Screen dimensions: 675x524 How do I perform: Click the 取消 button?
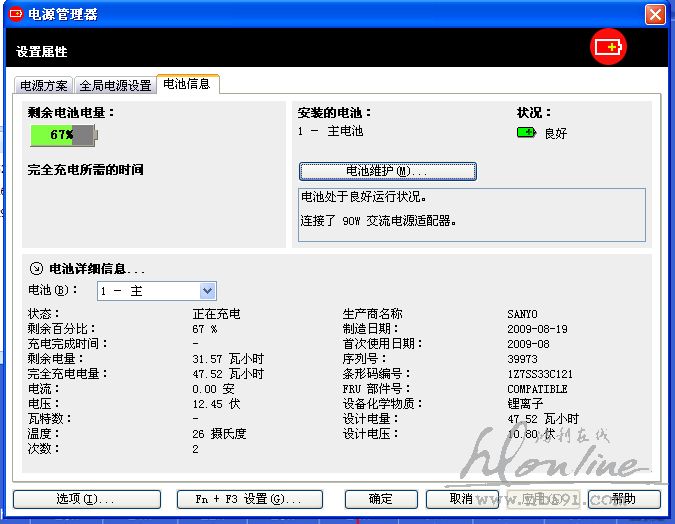[462, 499]
